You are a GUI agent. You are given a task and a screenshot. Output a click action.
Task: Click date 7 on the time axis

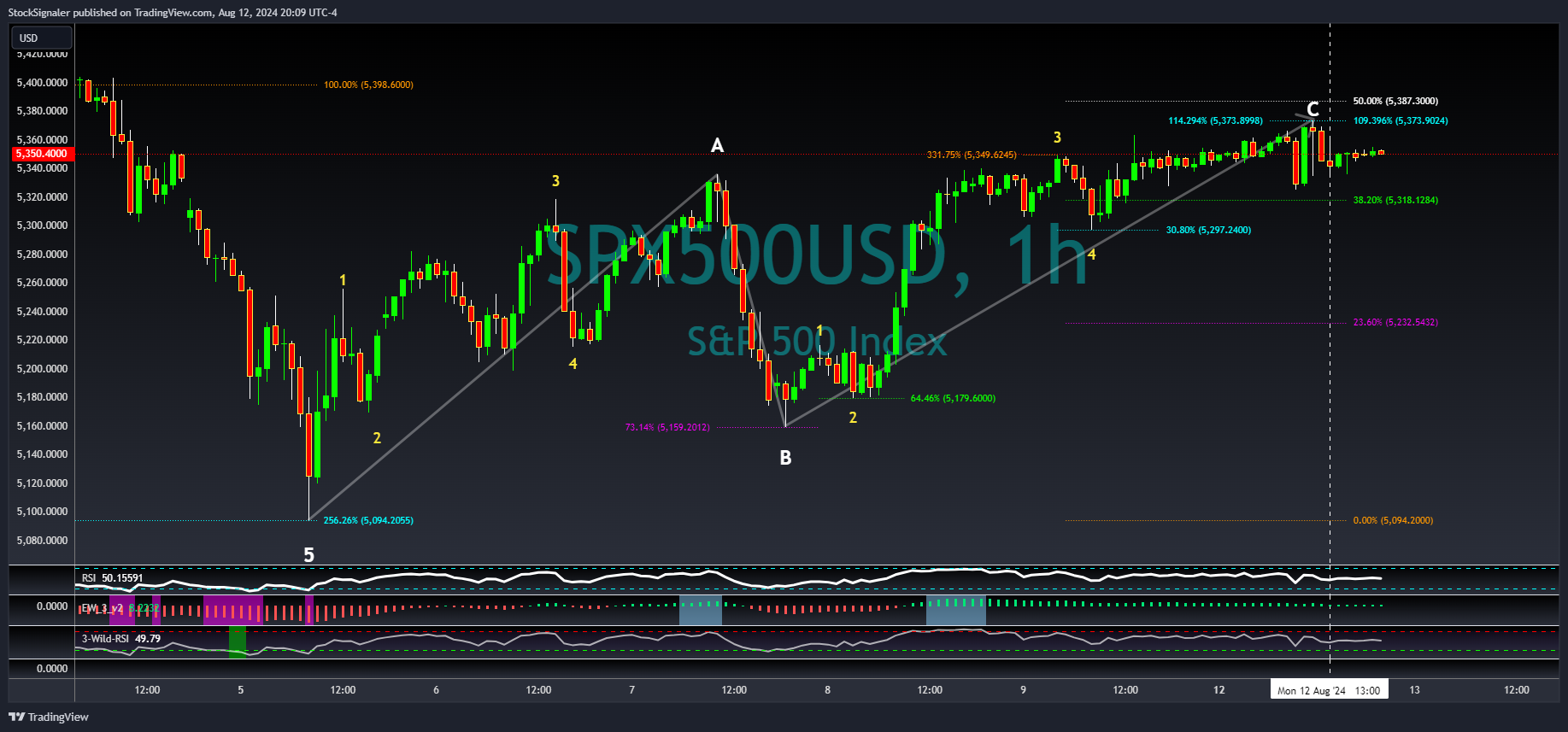pos(632,690)
